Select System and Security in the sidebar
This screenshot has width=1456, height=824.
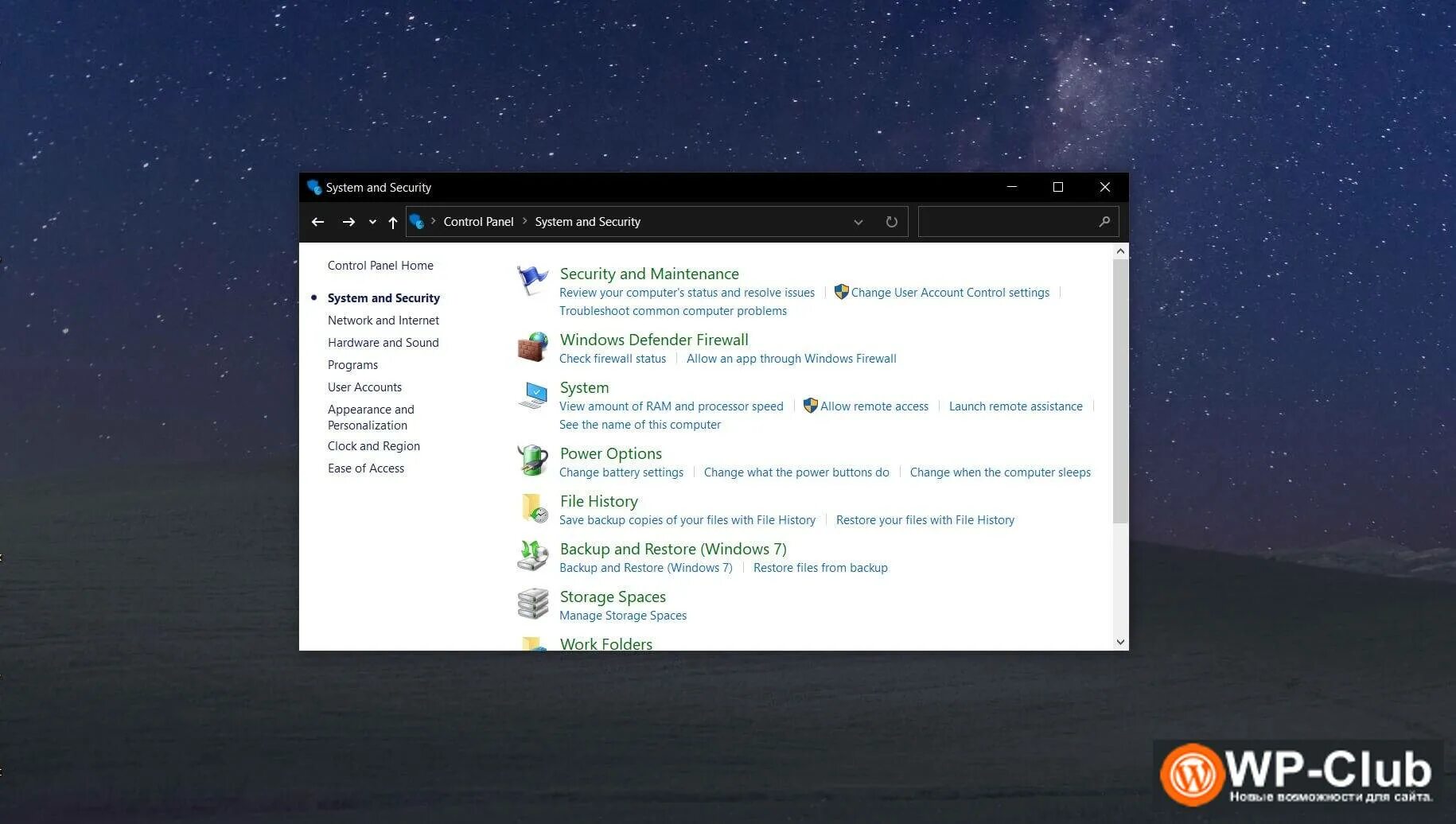coord(383,298)
